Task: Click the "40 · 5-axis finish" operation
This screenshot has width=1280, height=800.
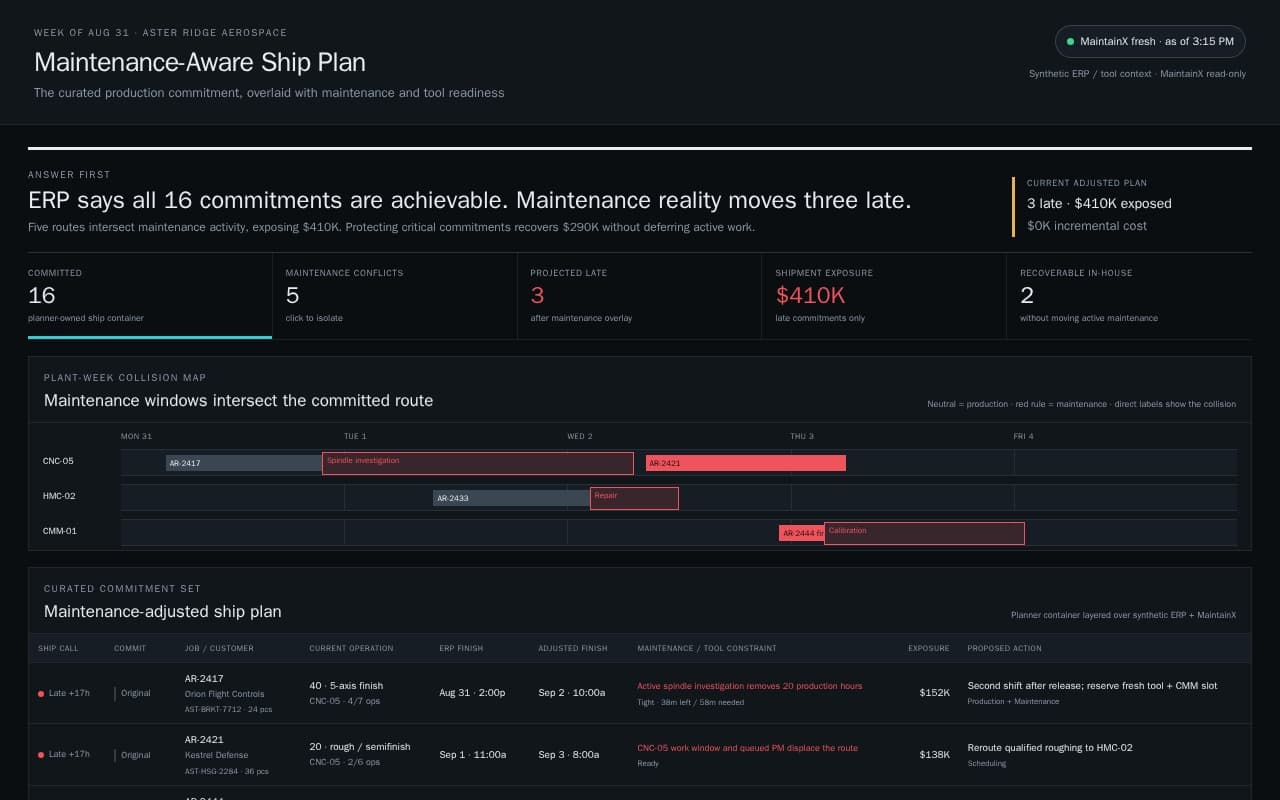Action: point(346,686)
